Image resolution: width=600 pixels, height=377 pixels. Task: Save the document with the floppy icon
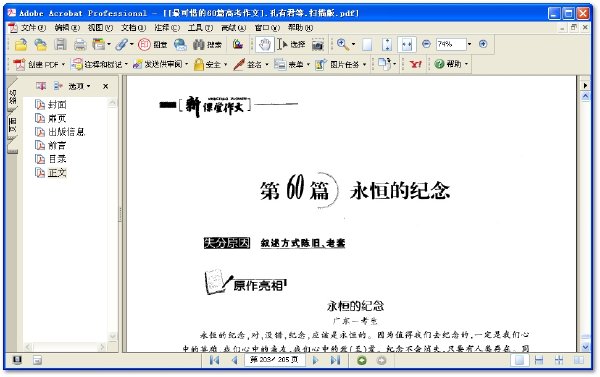tap(60, 45)
